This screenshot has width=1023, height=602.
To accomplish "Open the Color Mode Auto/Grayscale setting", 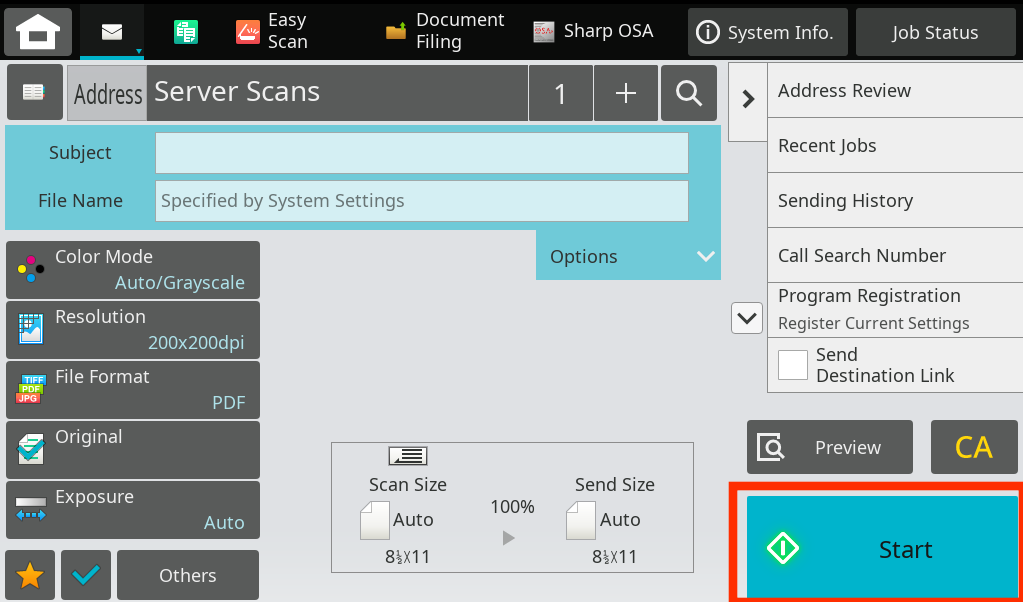I will coord(132,270).
